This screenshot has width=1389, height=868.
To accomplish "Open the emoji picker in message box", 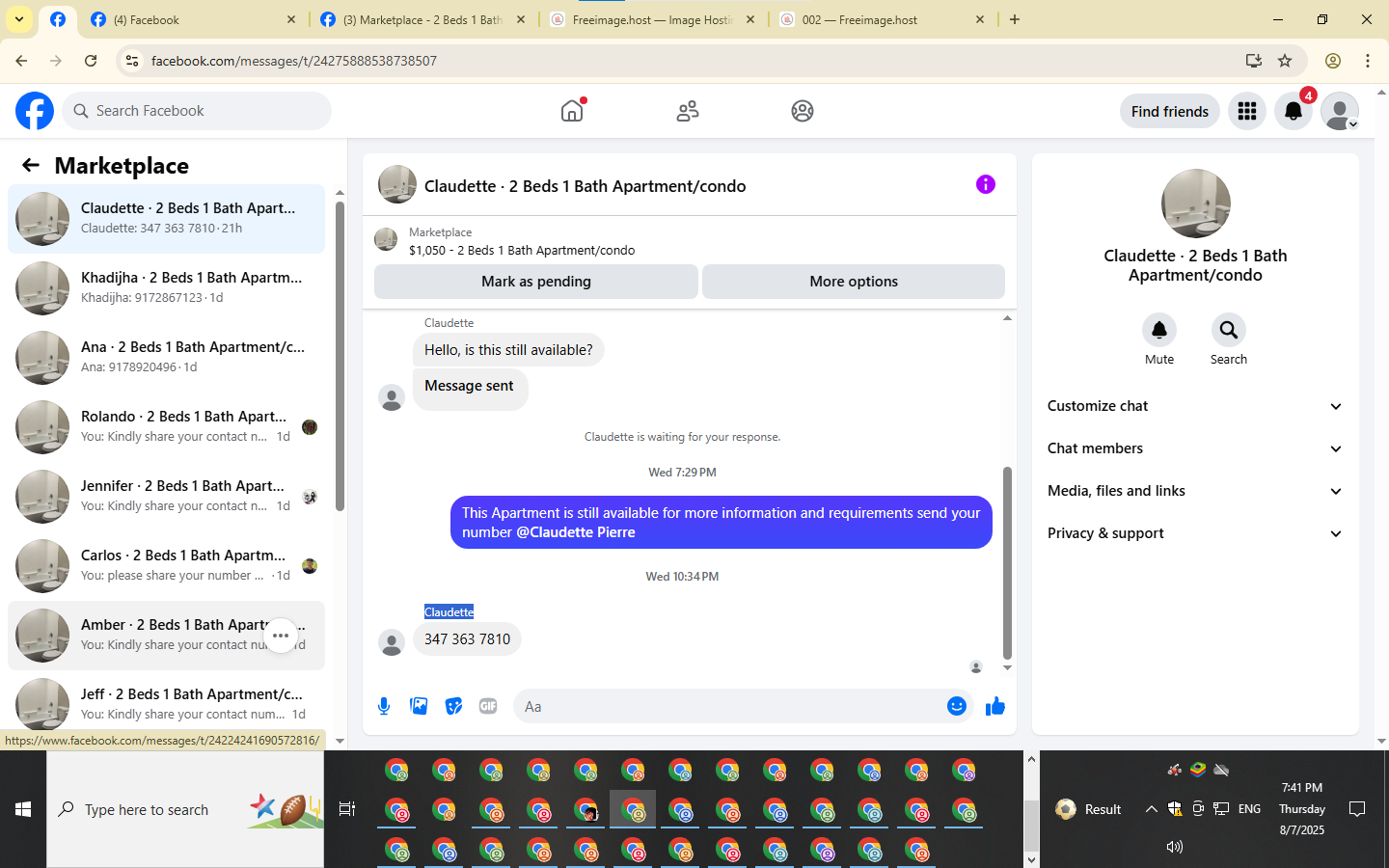I will click(956, 706).
